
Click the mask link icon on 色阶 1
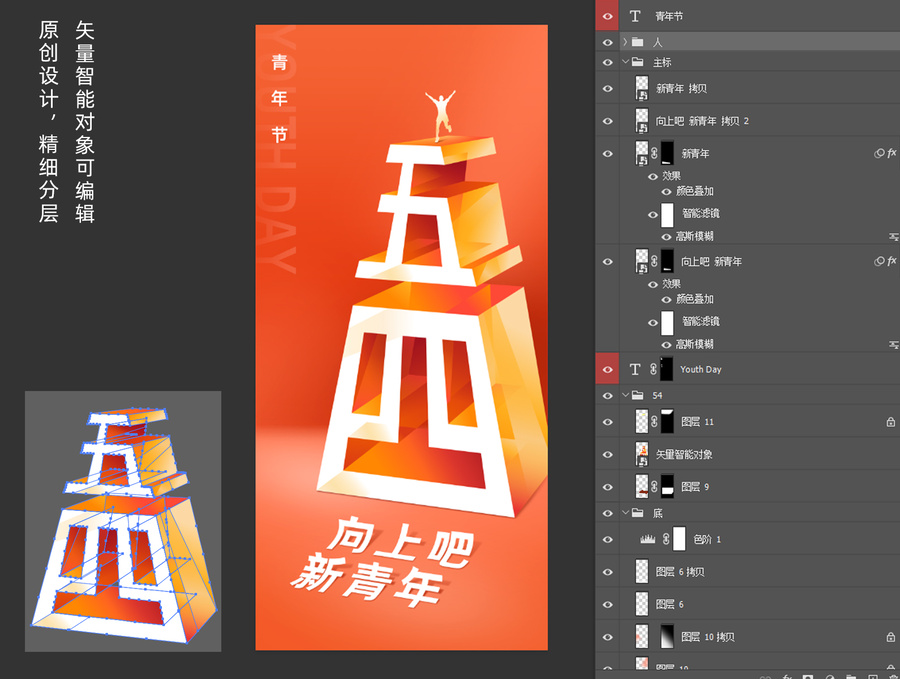coord(666,539)
